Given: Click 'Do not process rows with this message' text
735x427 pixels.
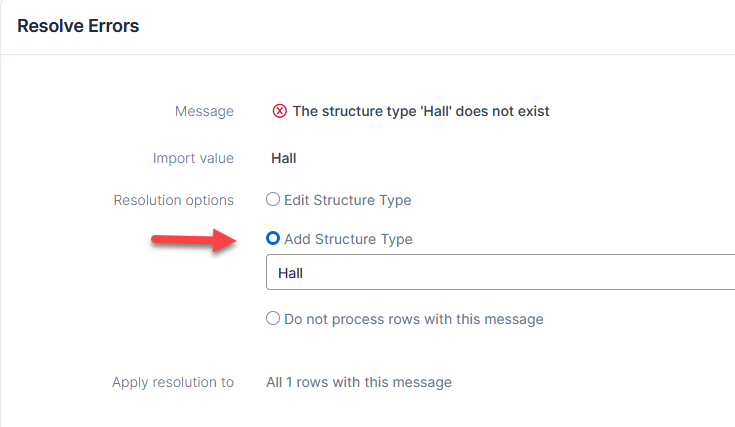Looking at the screenshot, I should coord(413,319).
